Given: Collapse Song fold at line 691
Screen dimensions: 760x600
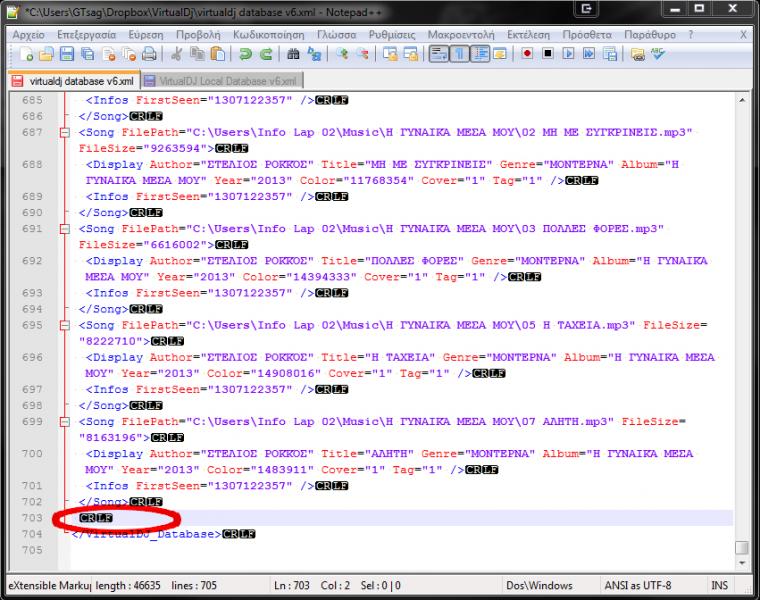Looking at the screenshot, I should click(x=64, y=229).
